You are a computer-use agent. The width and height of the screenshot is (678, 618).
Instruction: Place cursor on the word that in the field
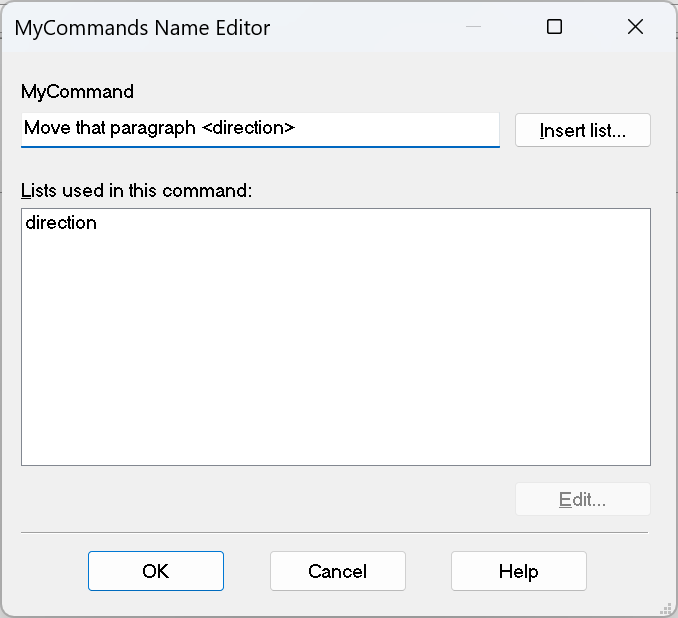(x=90, y=128)
